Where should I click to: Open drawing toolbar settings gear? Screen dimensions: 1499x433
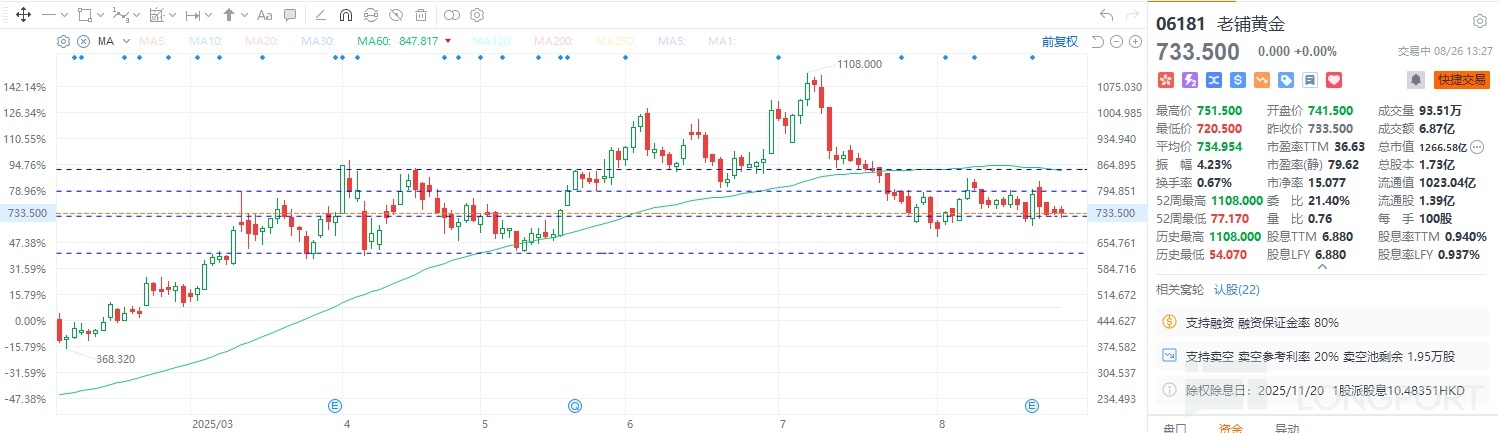tap(477, 15)
